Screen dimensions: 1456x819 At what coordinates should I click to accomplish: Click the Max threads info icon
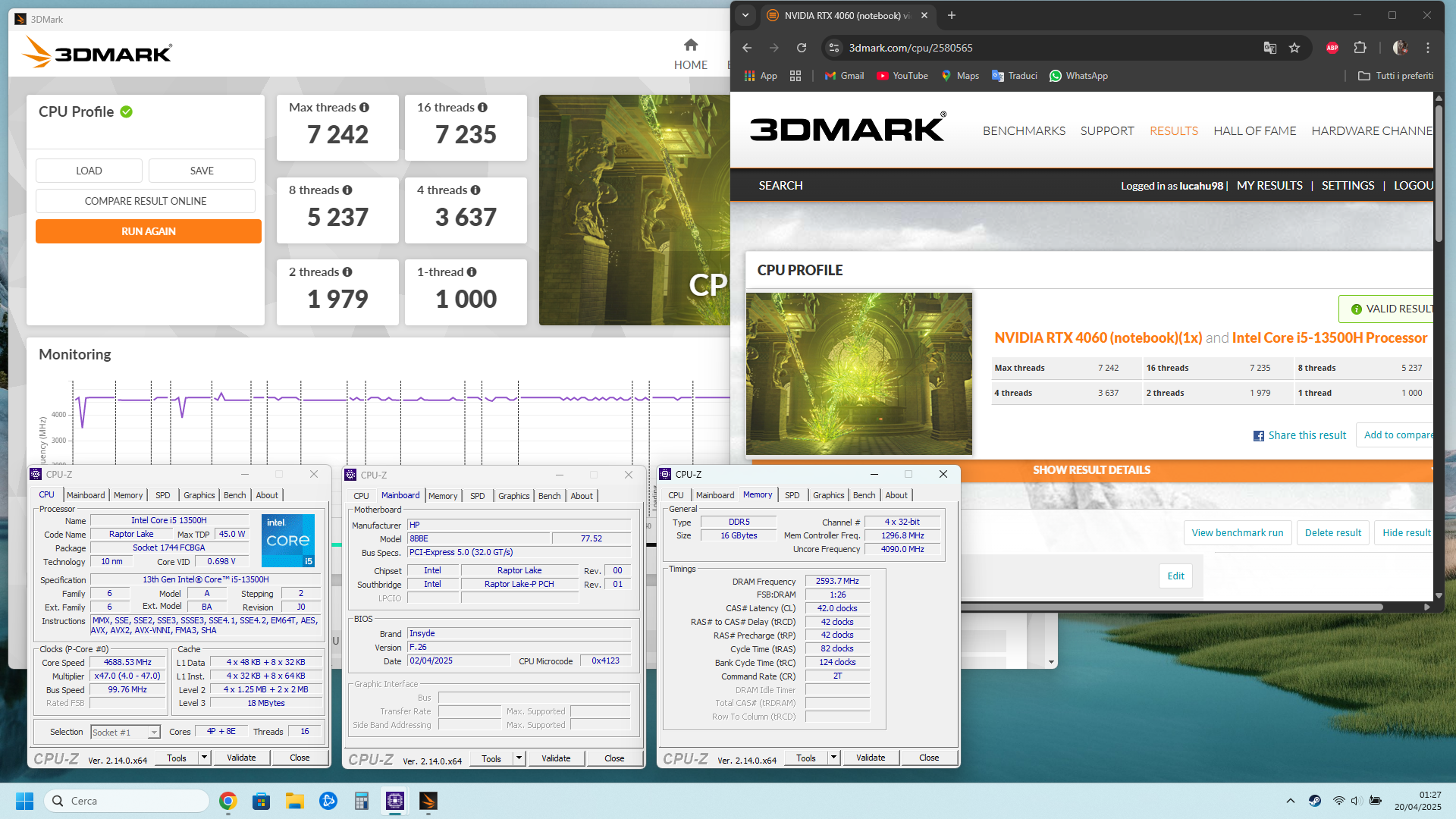tap(364, 108)
